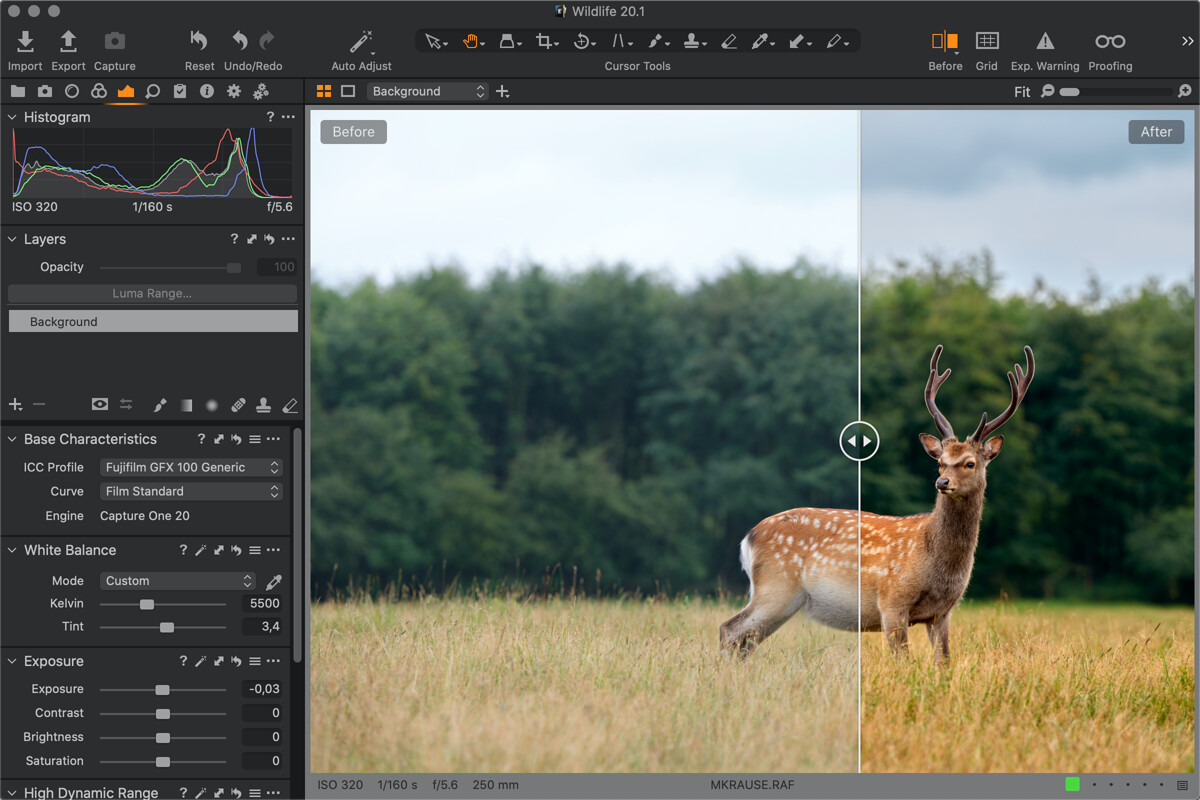Click the before/after split handle
1200x800 pixels.
click(859, 441)
